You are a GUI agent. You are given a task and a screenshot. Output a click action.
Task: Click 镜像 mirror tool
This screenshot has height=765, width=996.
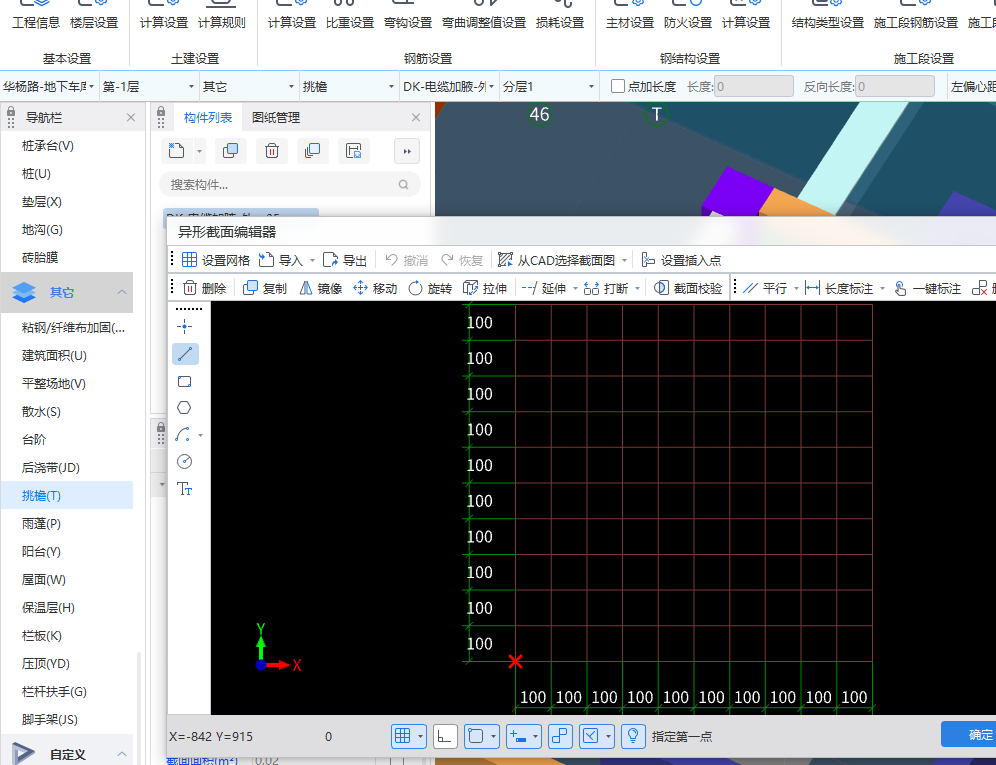[x=321, y=288]
